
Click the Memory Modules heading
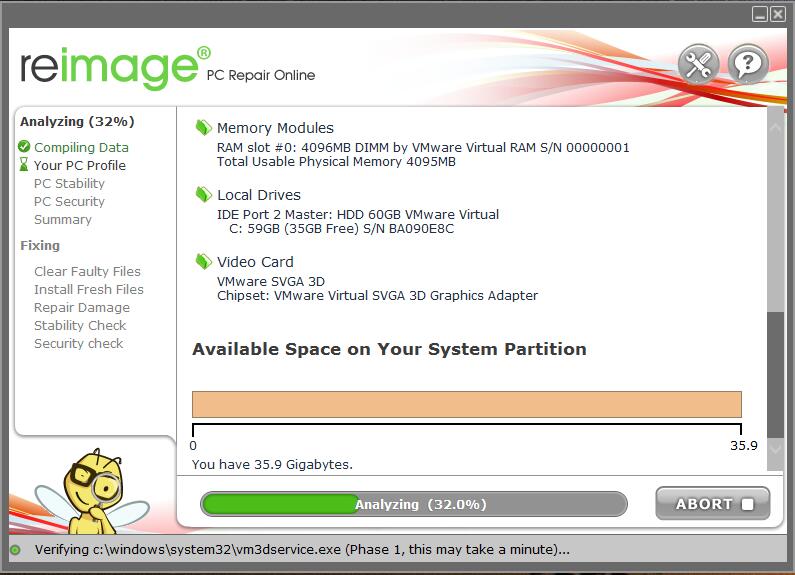pyautogui.click(x=275, y=128)
